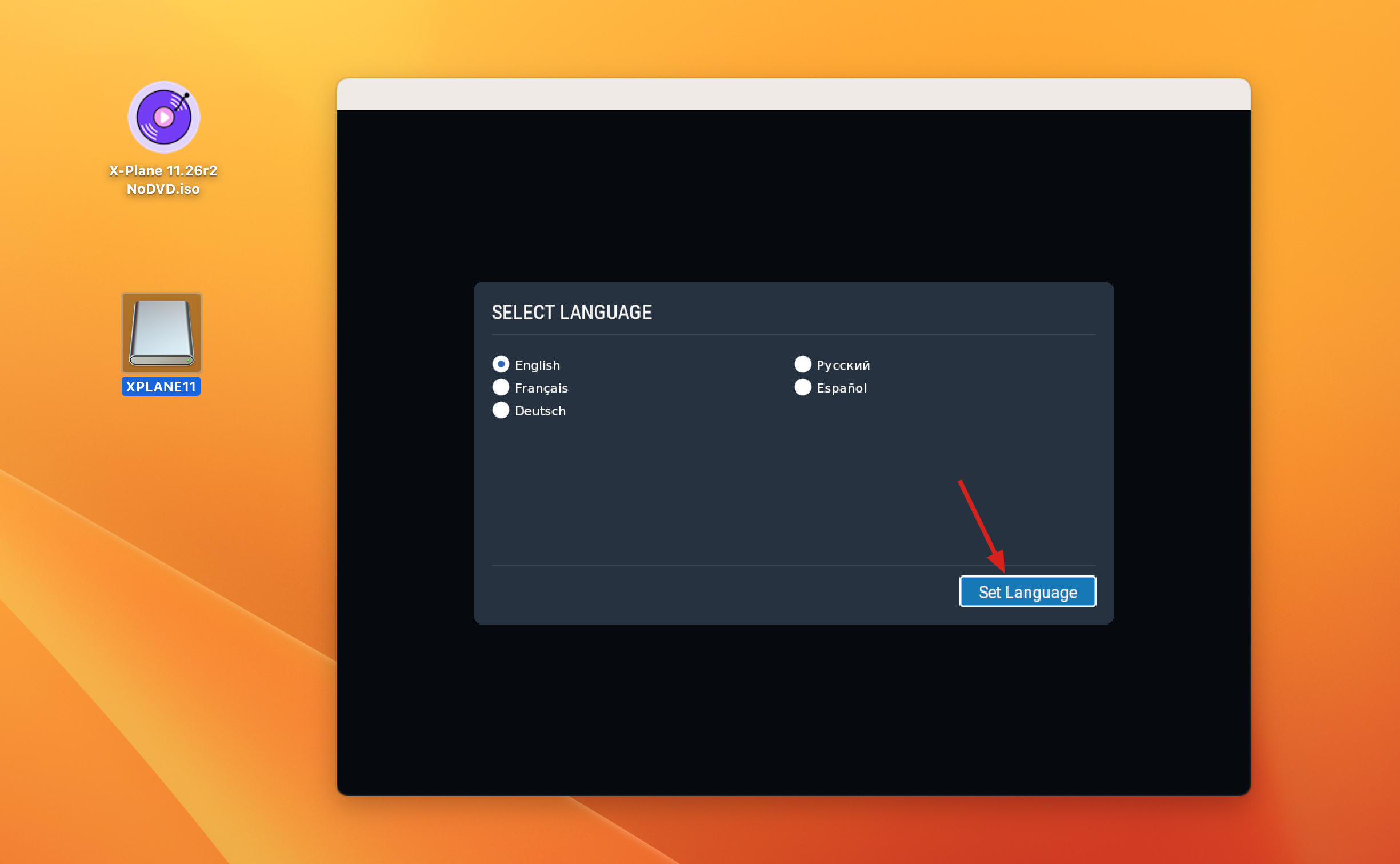Image resolution: width=1400 pixels, height=864 pixels.
Task: Select the X-Plane 11.26r2 NoDVD.iso disc icon
Action: coord(163,117)
